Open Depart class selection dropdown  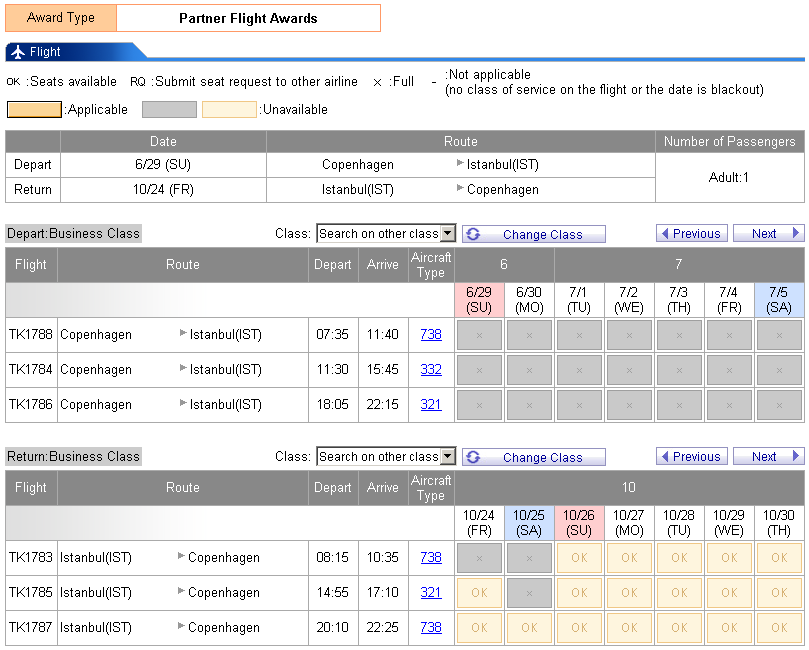[x=447, y=234]
